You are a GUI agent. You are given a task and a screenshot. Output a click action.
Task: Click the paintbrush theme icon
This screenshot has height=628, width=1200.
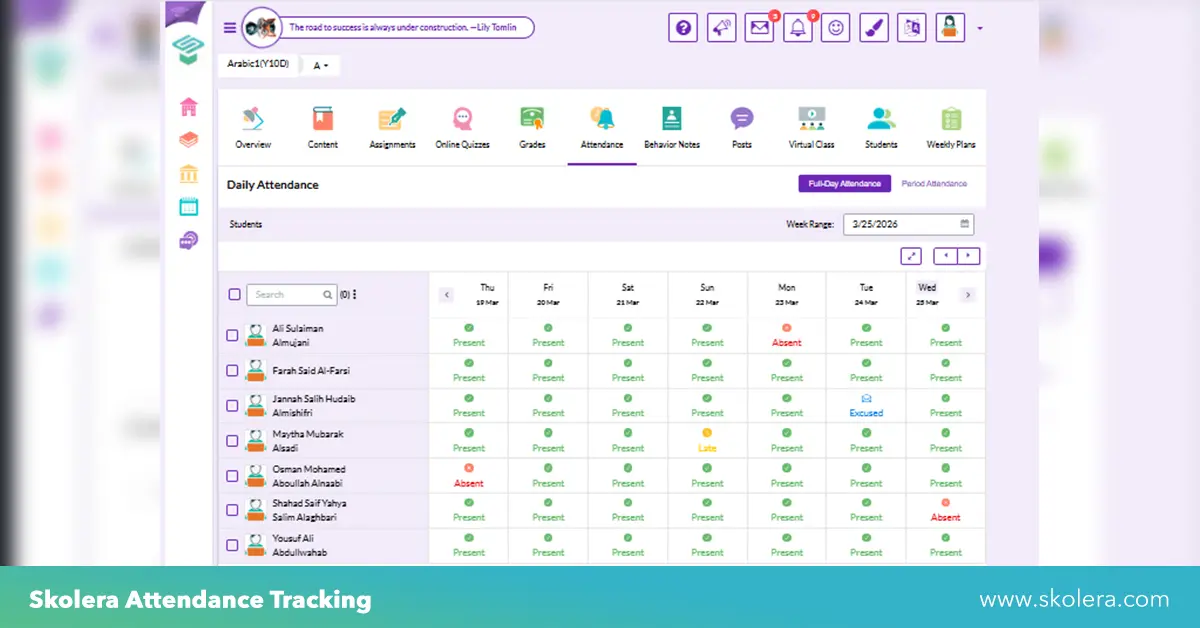pyautogui.click(x=874, y=28)
